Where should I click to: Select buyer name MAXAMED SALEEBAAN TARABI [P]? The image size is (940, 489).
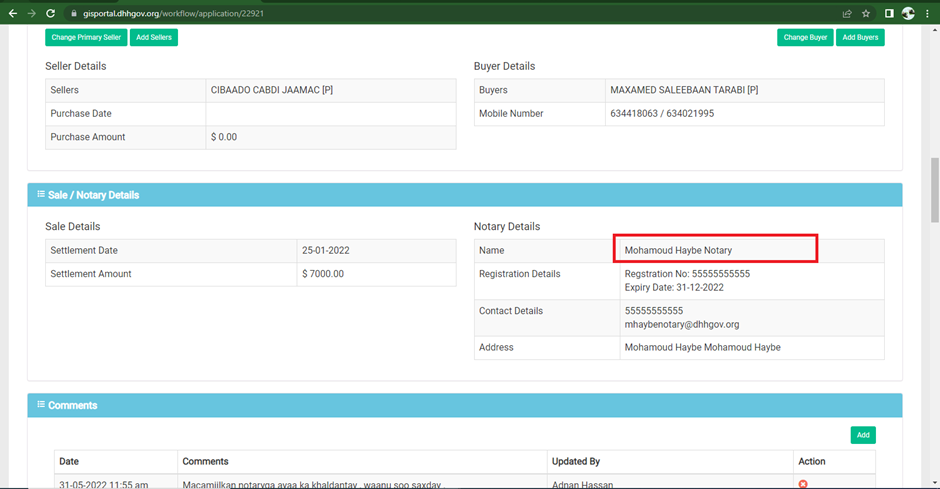(x=684, y=90)
